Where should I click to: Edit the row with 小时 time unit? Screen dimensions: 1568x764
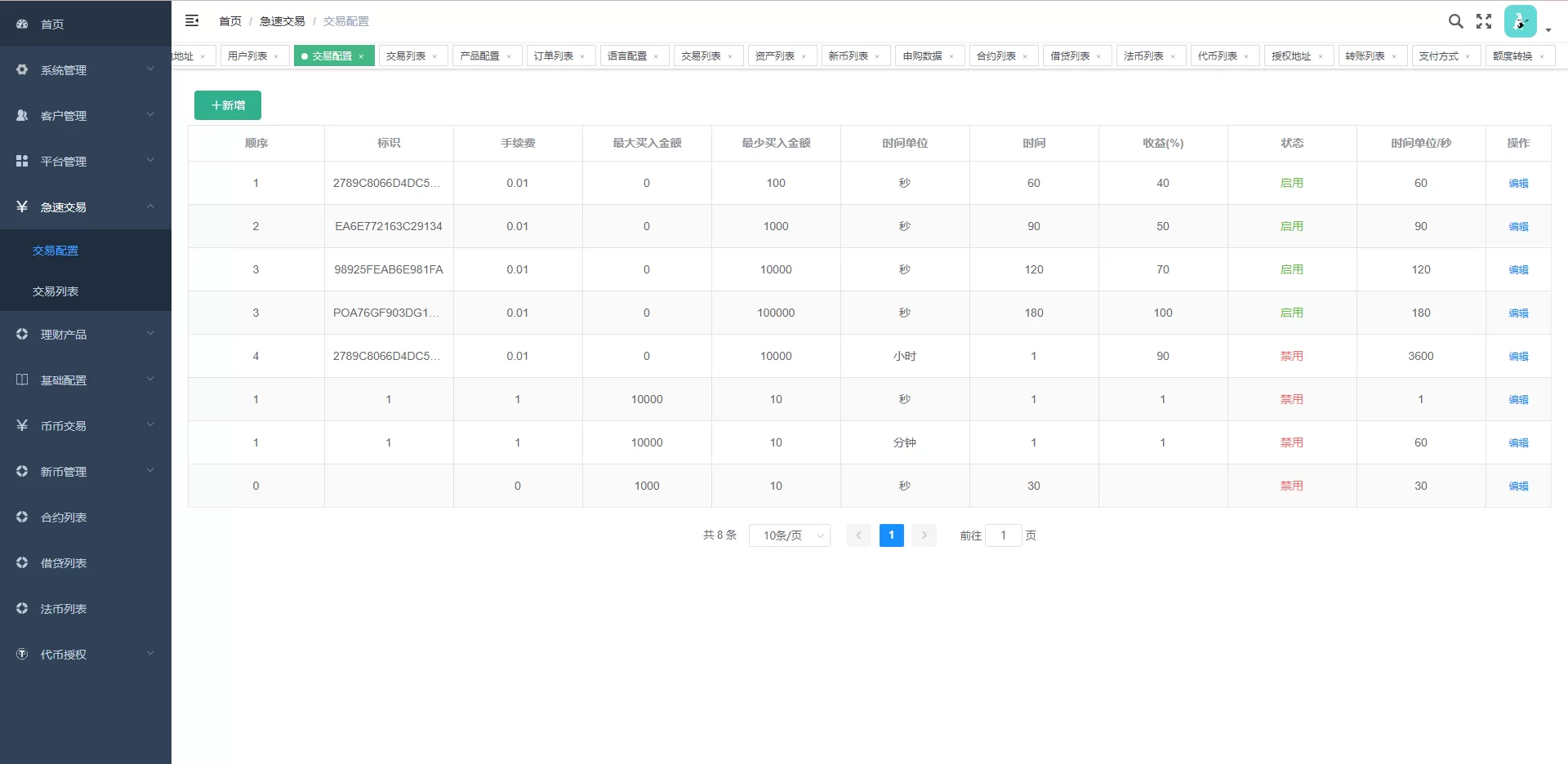pyautogui.click(x=1518, y=357)
